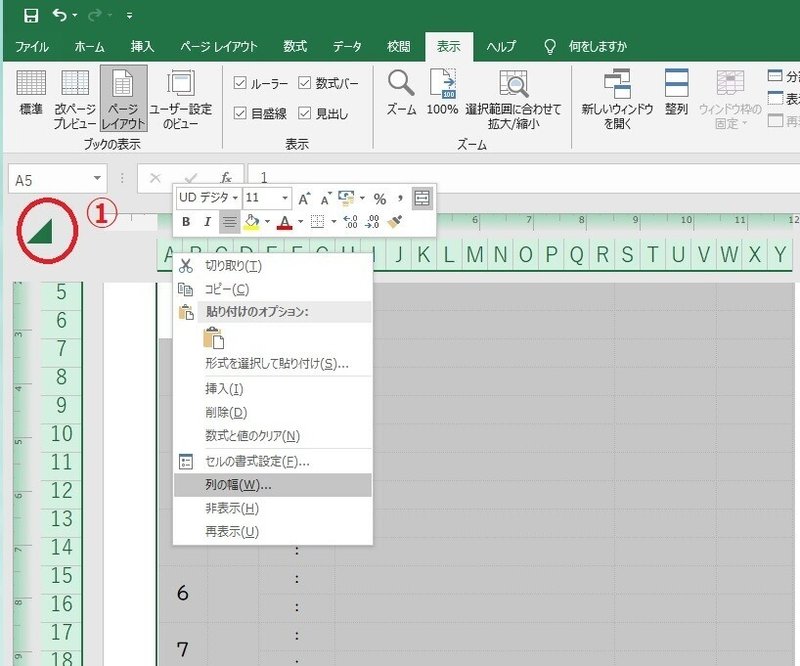Viewport: 800px width, 666px height.
Task: Click the fx insert function button
Action: (226, 178)
